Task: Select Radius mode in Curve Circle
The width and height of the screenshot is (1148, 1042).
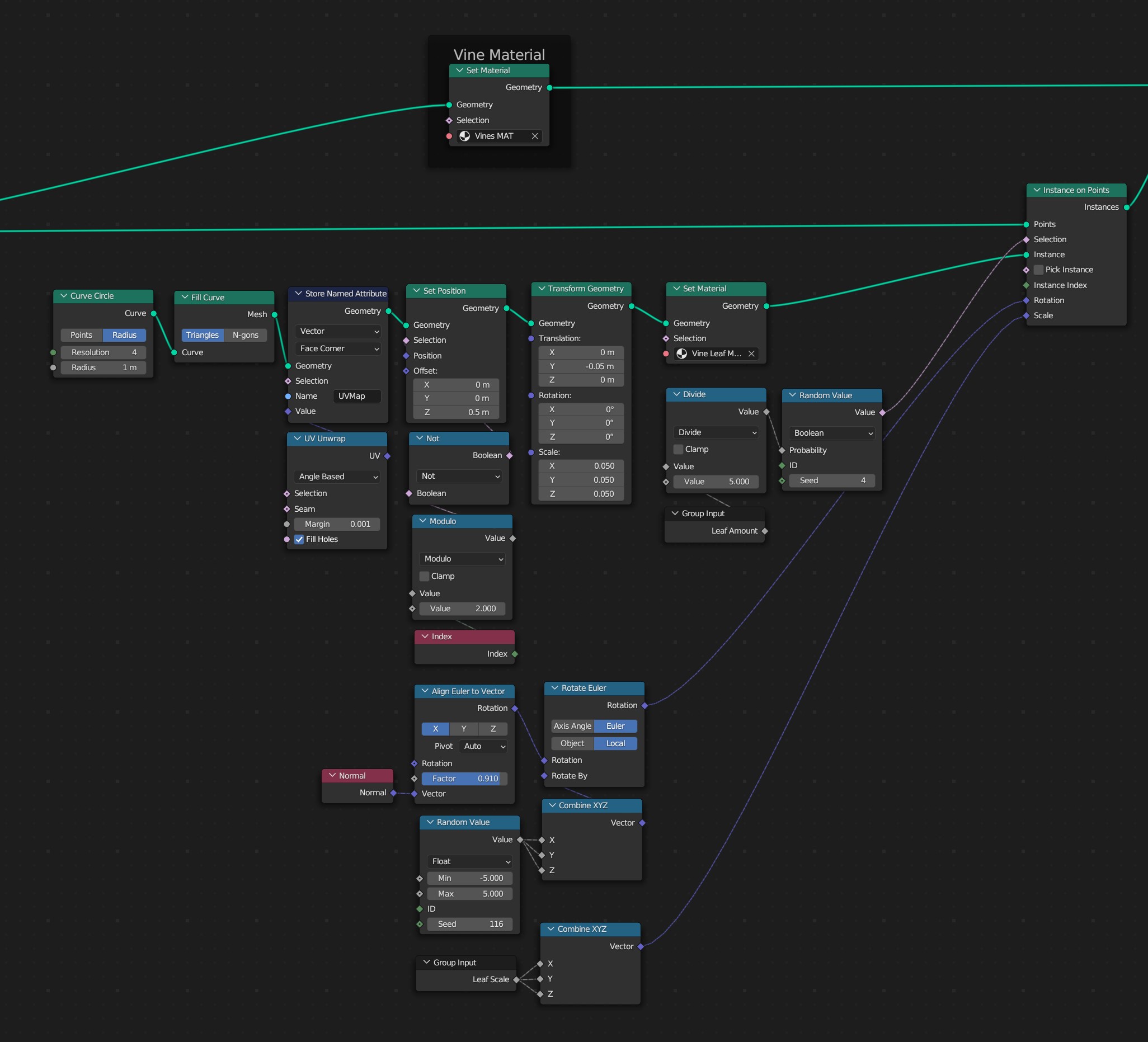Action: (x=124, y=336)
